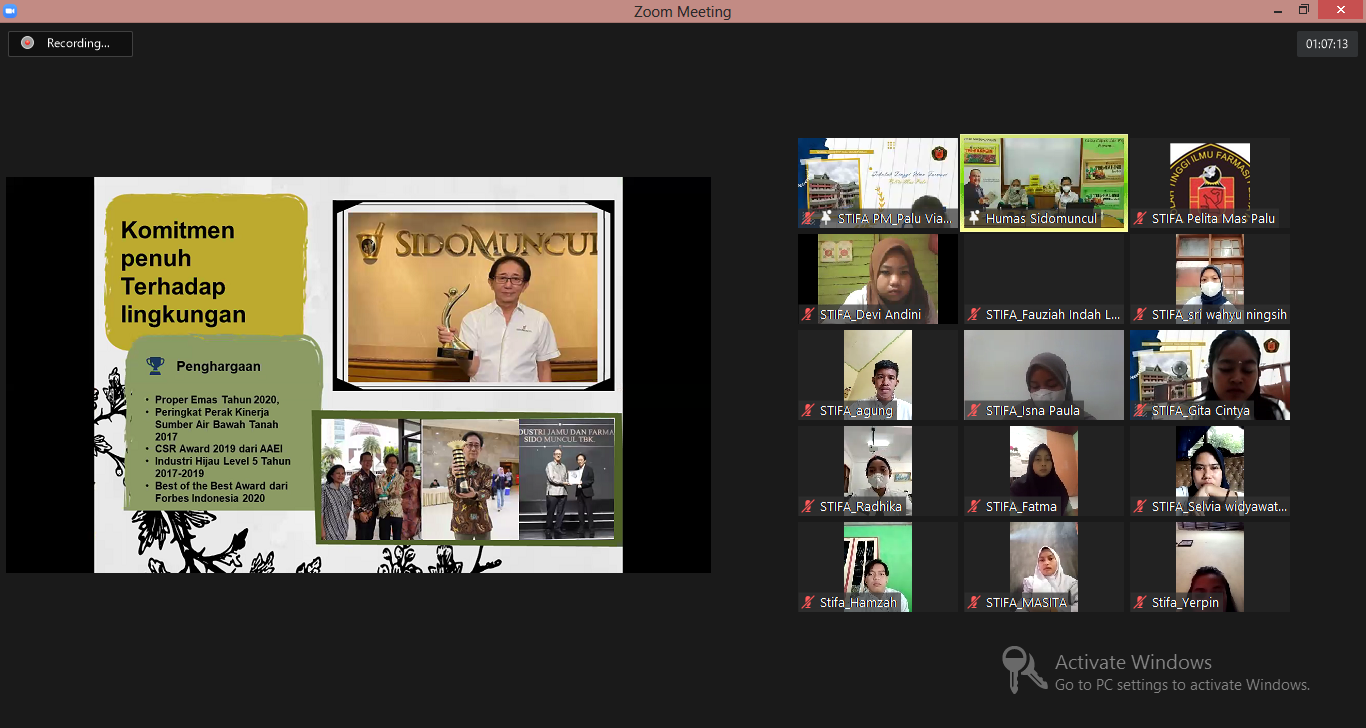Screen dimensions: 1366x728
Task: Click the SidoMuncul trophy photo on the slide
Action: tap(473, 296)
